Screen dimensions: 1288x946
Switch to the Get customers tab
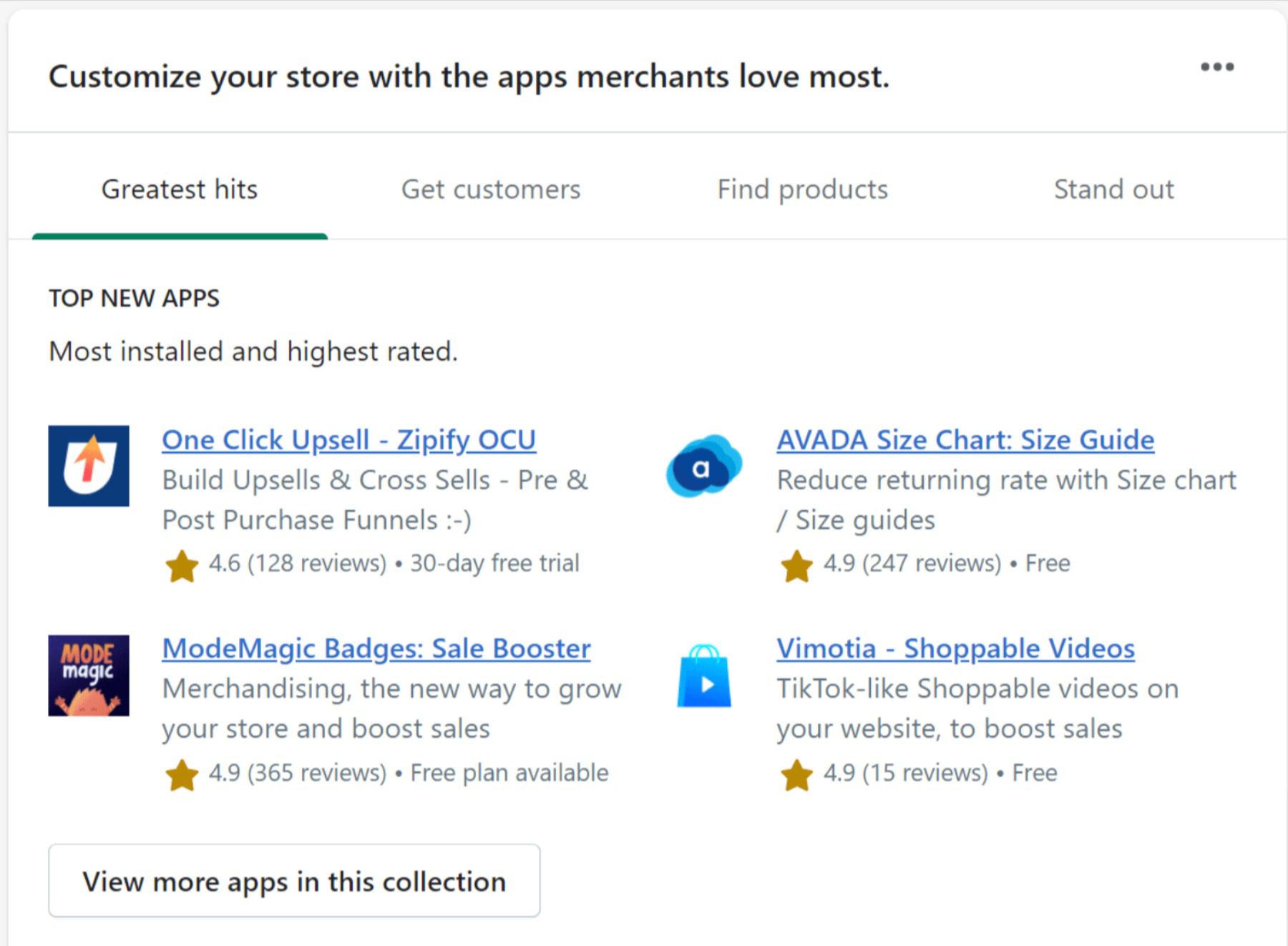tap(491, 189)
